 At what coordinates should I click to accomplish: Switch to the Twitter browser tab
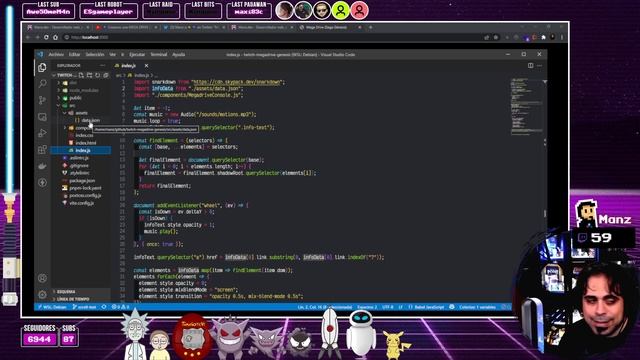[x=195, y=27]
